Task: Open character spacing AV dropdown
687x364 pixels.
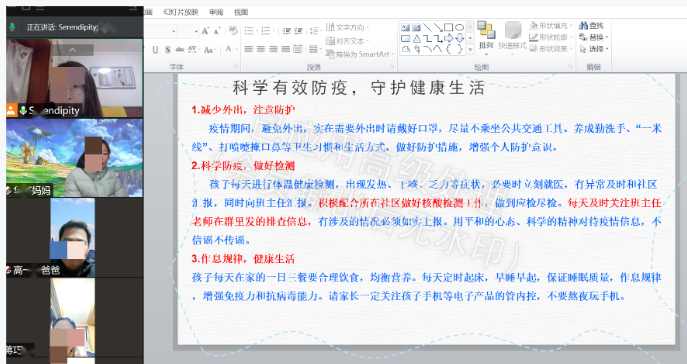Action: (193, 49)
